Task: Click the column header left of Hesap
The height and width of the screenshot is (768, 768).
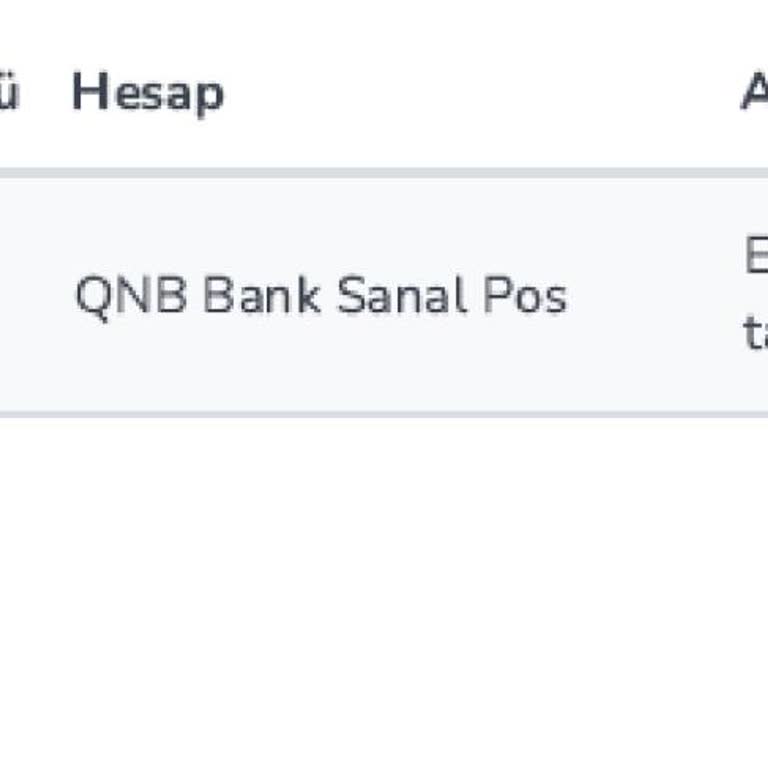Action: (x=9, y=94)
